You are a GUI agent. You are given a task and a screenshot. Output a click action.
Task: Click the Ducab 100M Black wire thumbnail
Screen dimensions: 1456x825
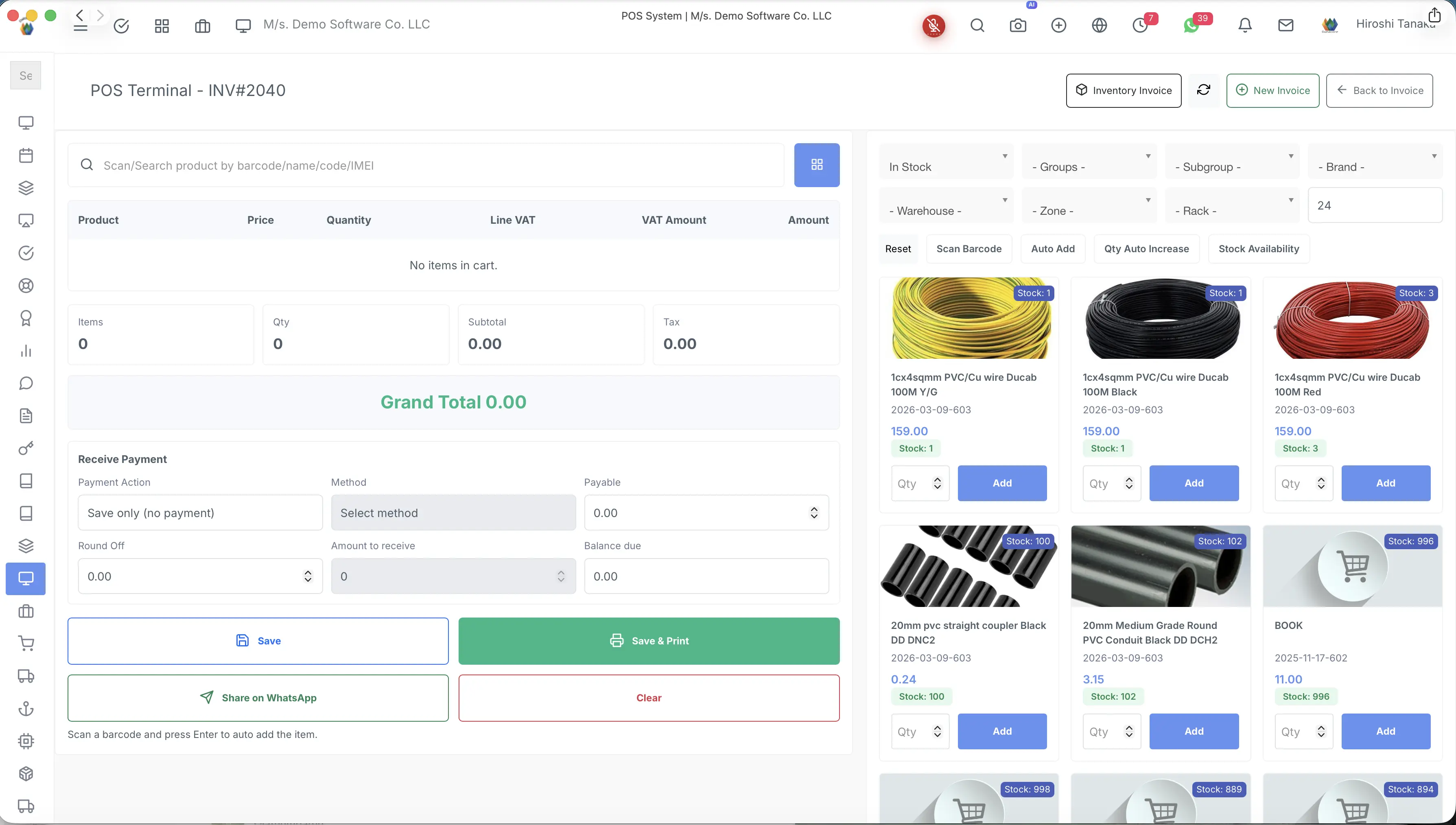tap(1161, 318)
